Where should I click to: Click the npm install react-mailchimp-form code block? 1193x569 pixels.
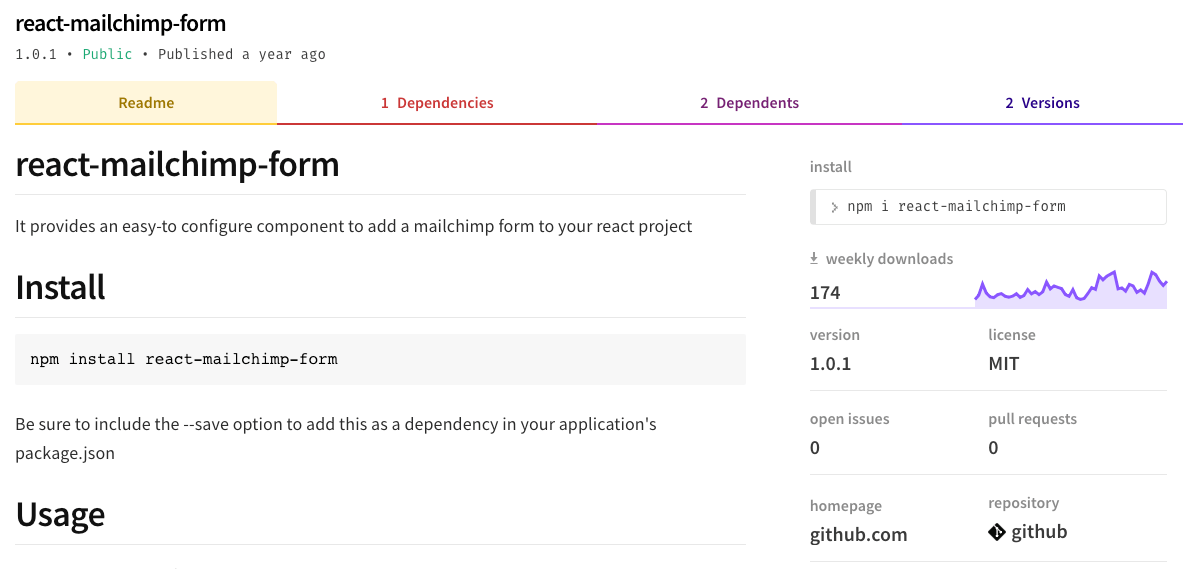[x=380, y=359]
